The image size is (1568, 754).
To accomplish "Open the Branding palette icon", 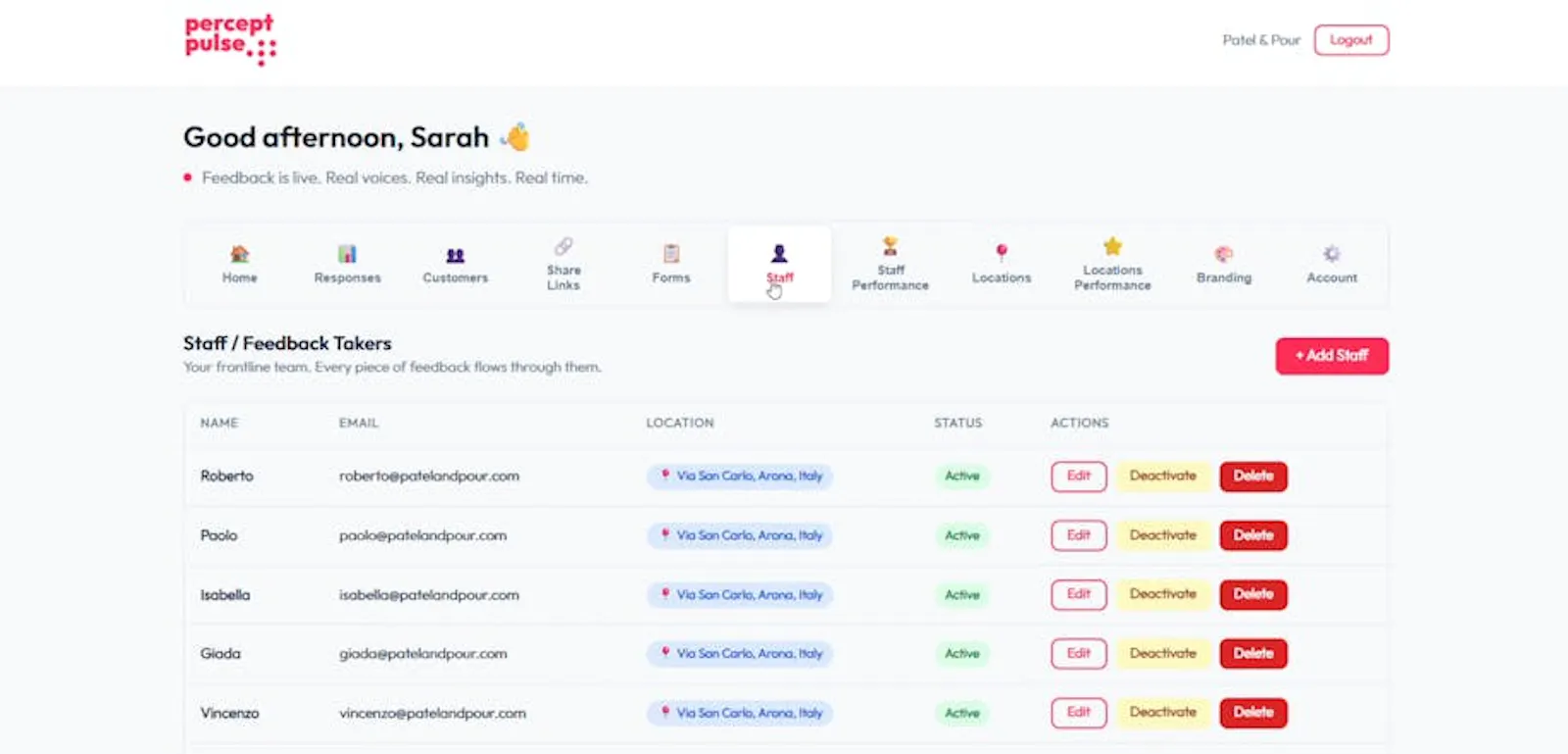I will [1224, 254].
